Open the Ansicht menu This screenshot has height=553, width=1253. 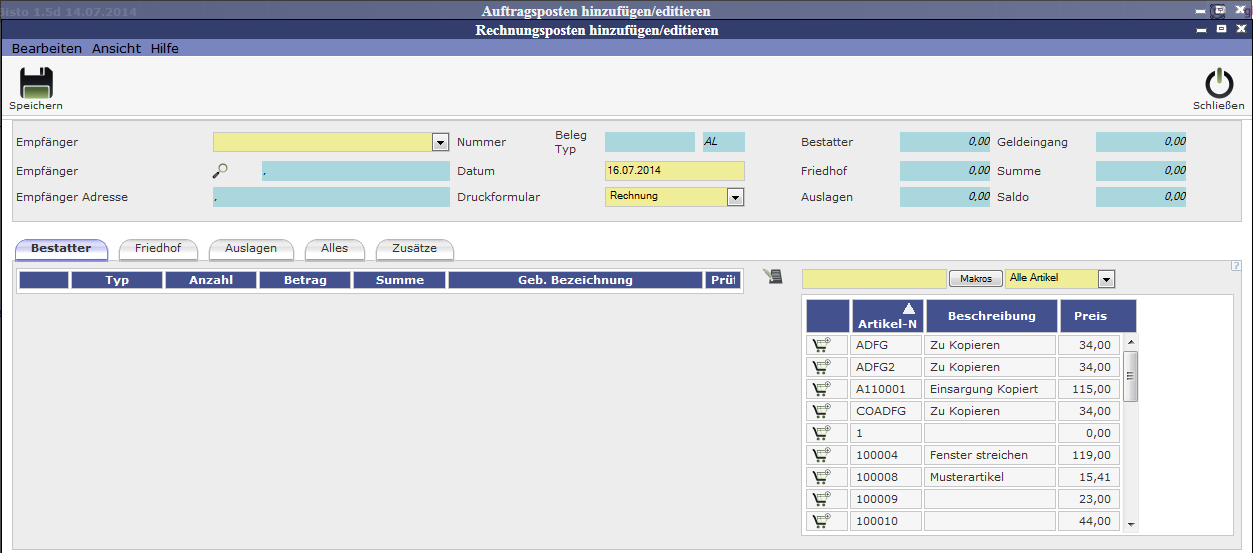pos(116,48)
